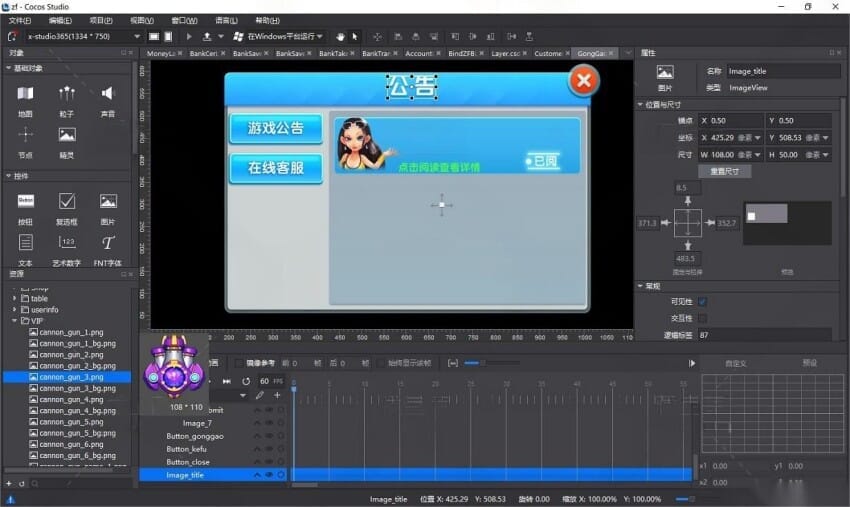This screenshot has width=850, height=507.
Task: Pick the Button (按钮) widget icon
Action: click(x=25, y=202)
